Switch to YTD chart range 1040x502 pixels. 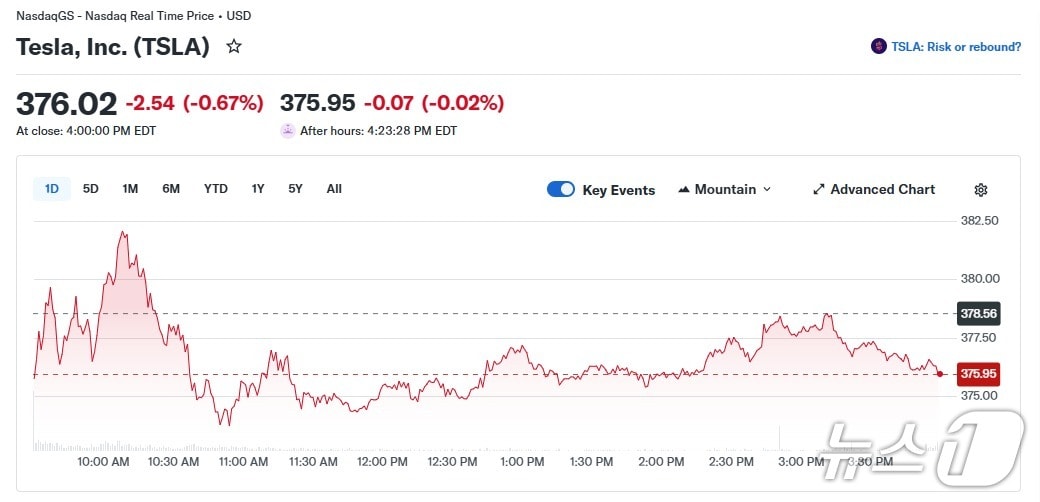click(216, 189)
